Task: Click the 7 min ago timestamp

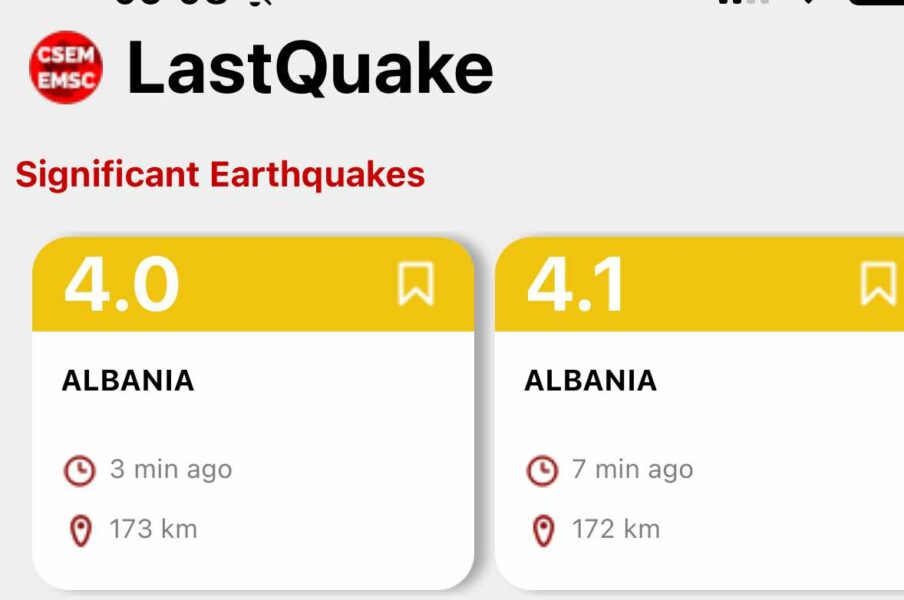Action: [x=632, y=470]
